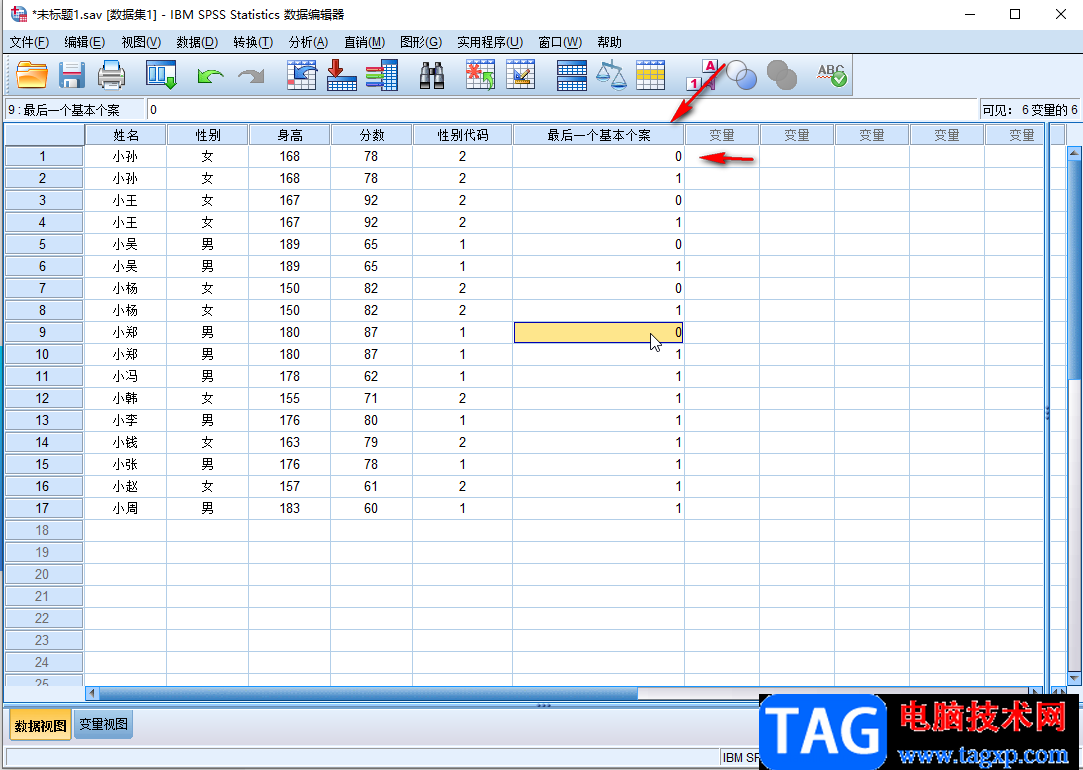Open the 文件(F) menu
Viewport: 1083px width, 770px height.
[29, 42]
